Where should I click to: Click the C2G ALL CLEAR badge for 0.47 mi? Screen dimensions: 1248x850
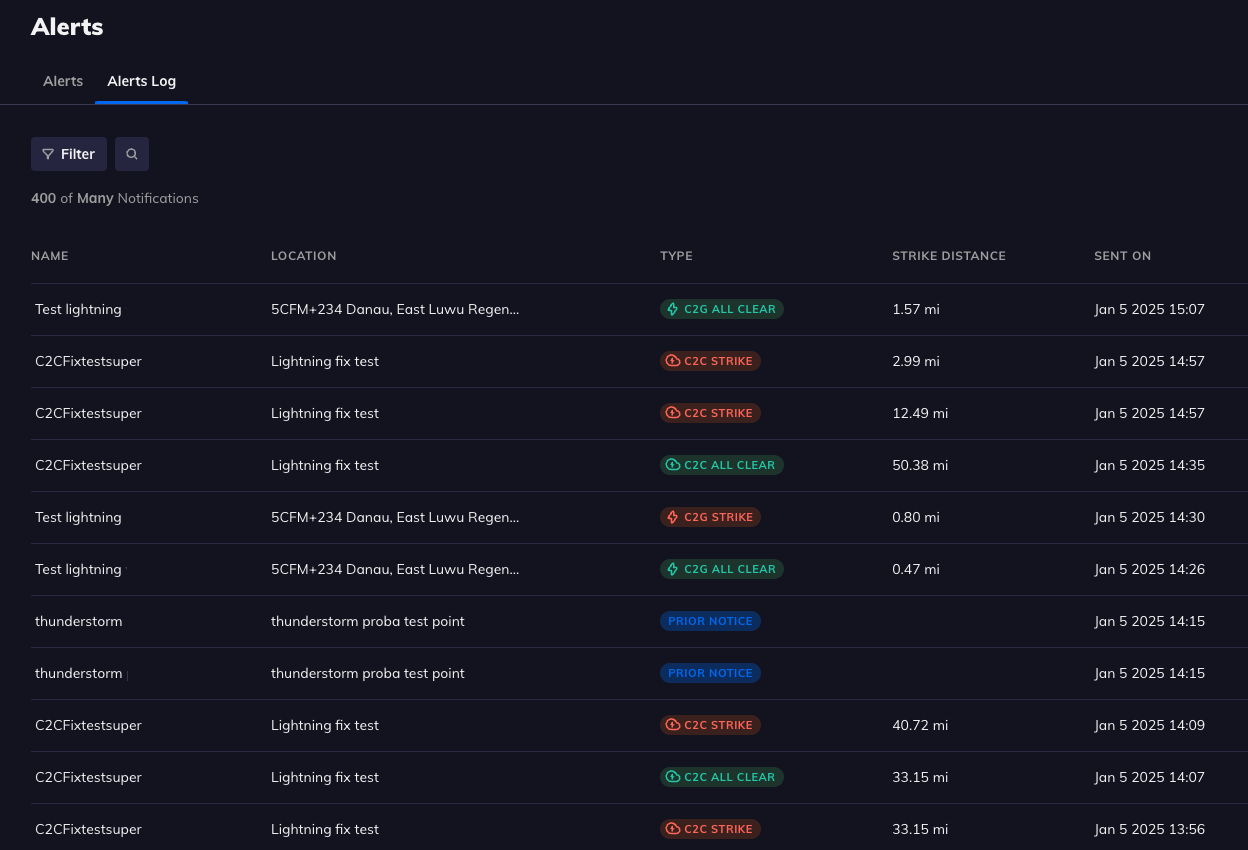722,569
